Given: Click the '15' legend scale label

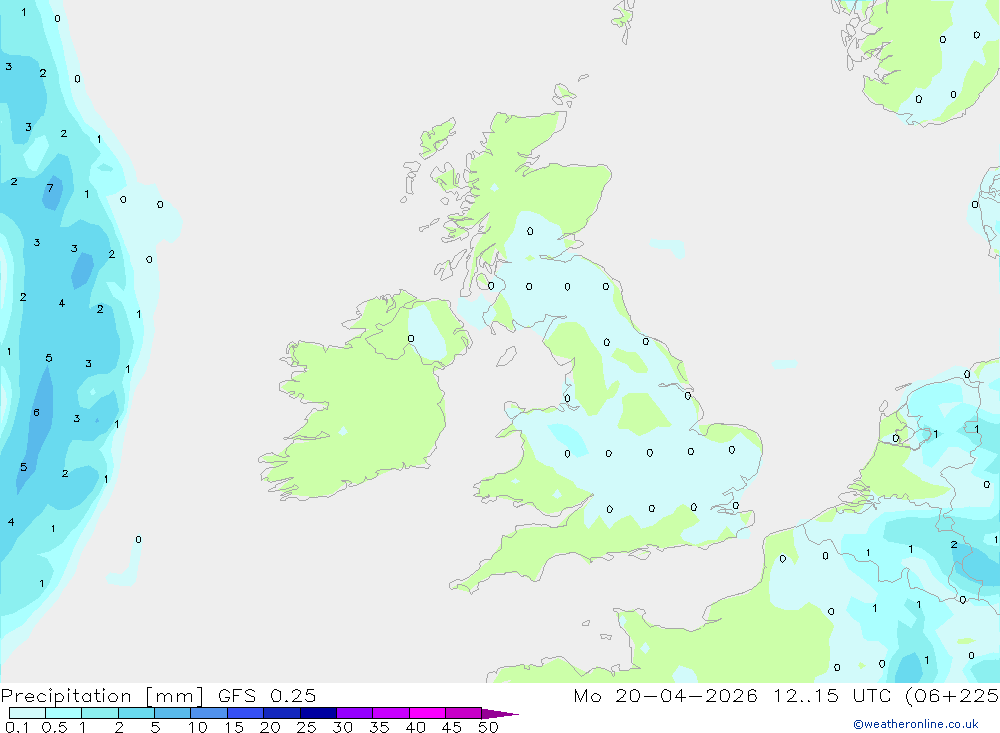Looking at the screenshot, I should pyautogui.click(x=234, y=727).
